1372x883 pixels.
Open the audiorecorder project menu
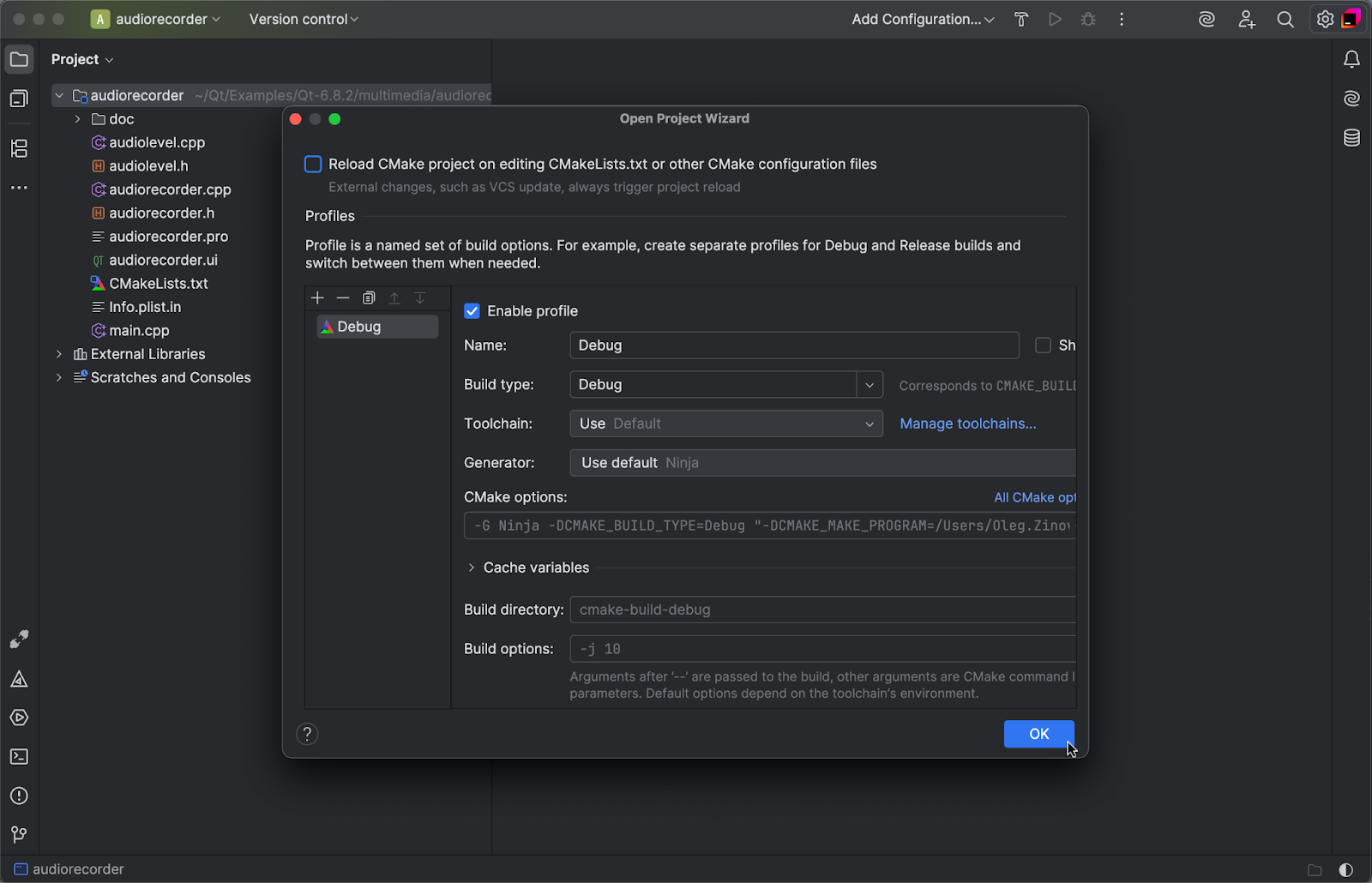[x=155, y=19]
